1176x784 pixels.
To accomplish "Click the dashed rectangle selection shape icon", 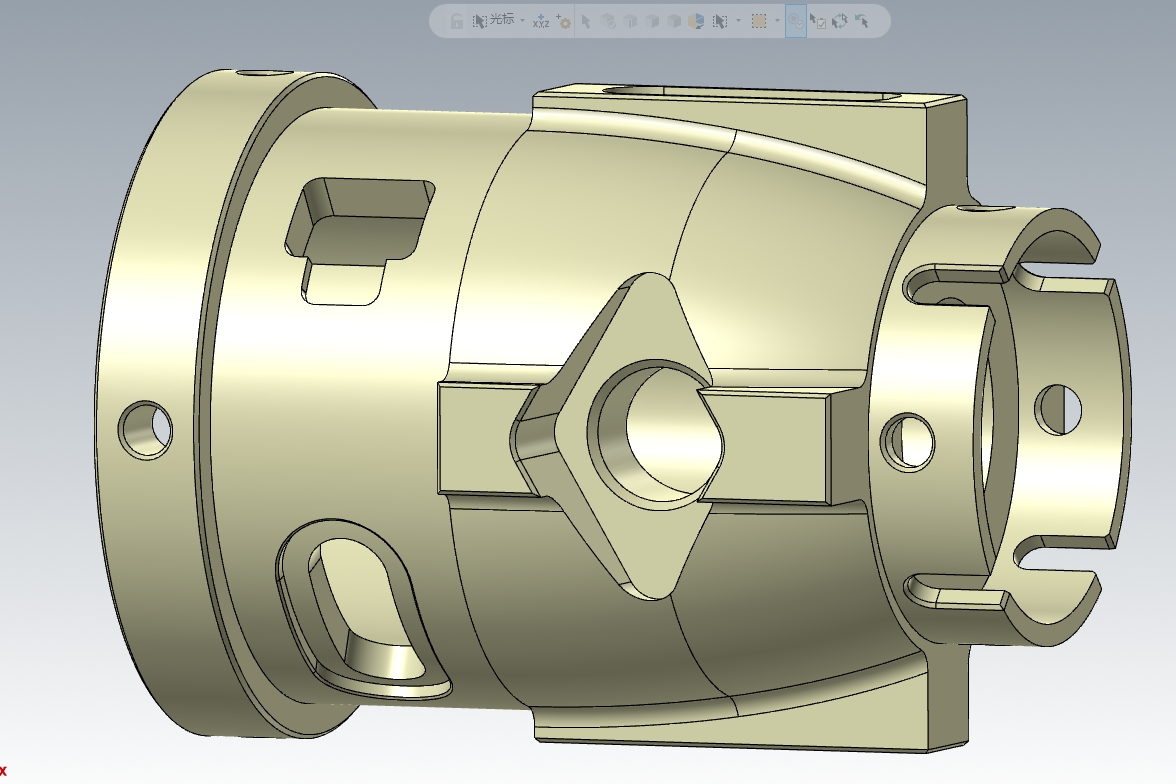I will point(759,21).
